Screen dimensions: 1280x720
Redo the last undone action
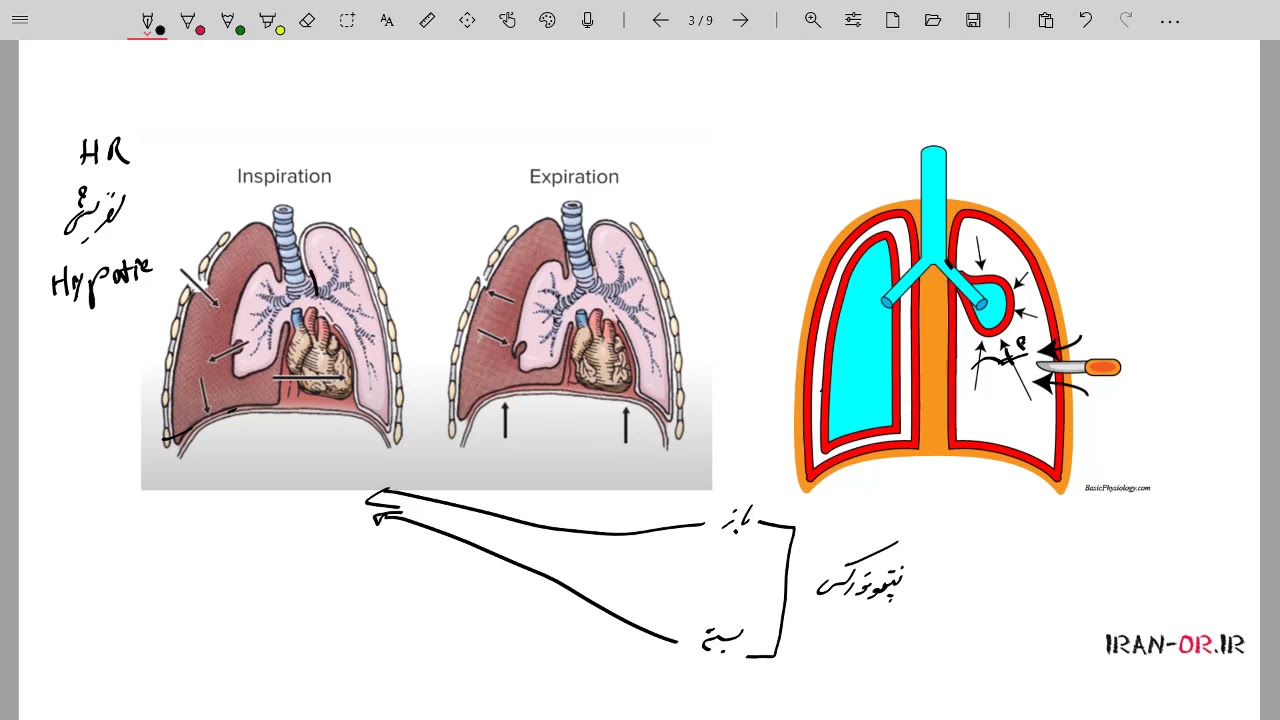[x=1126, y=20]
